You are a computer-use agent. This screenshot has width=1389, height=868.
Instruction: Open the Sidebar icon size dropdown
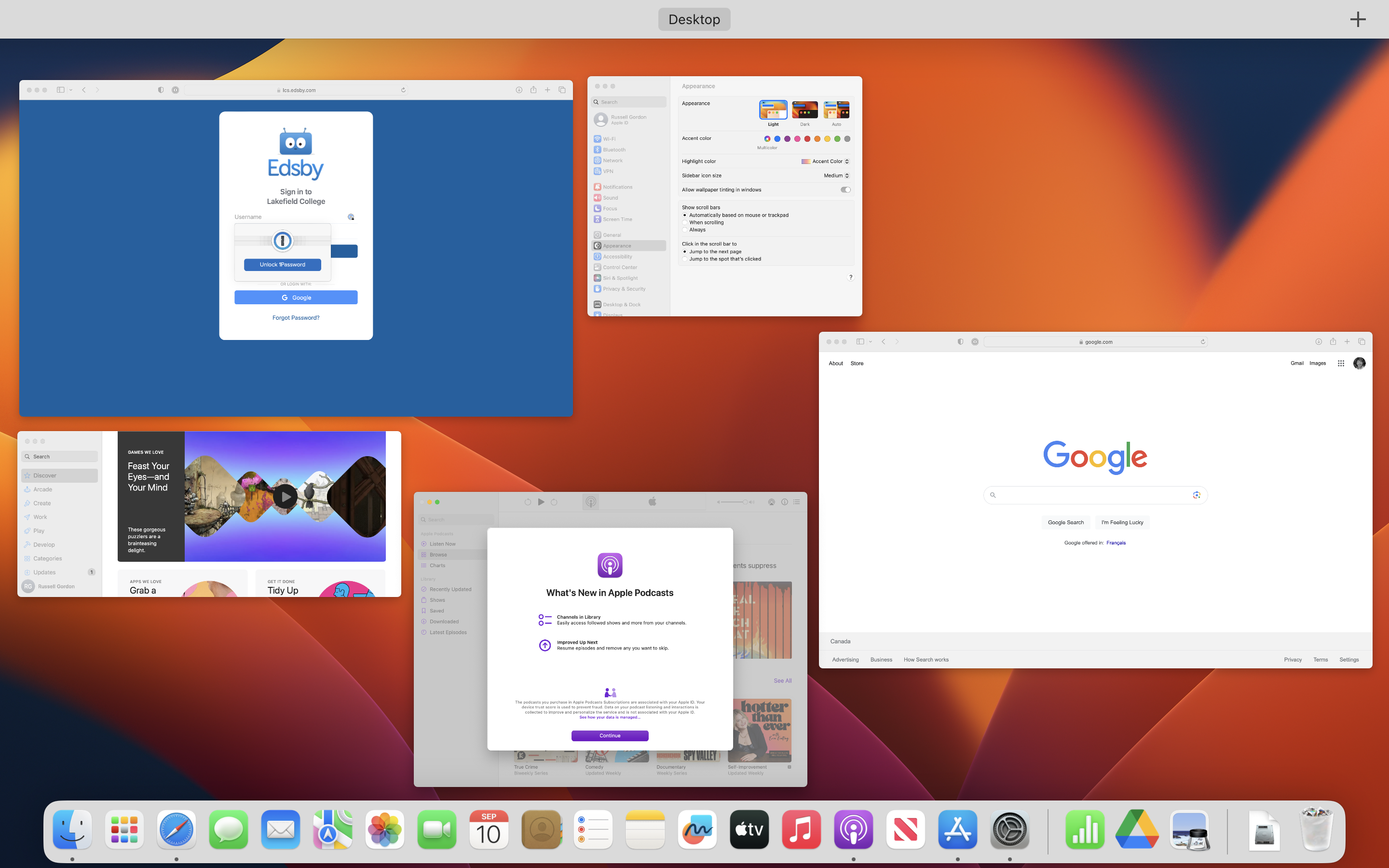click(x=836, y=175)
